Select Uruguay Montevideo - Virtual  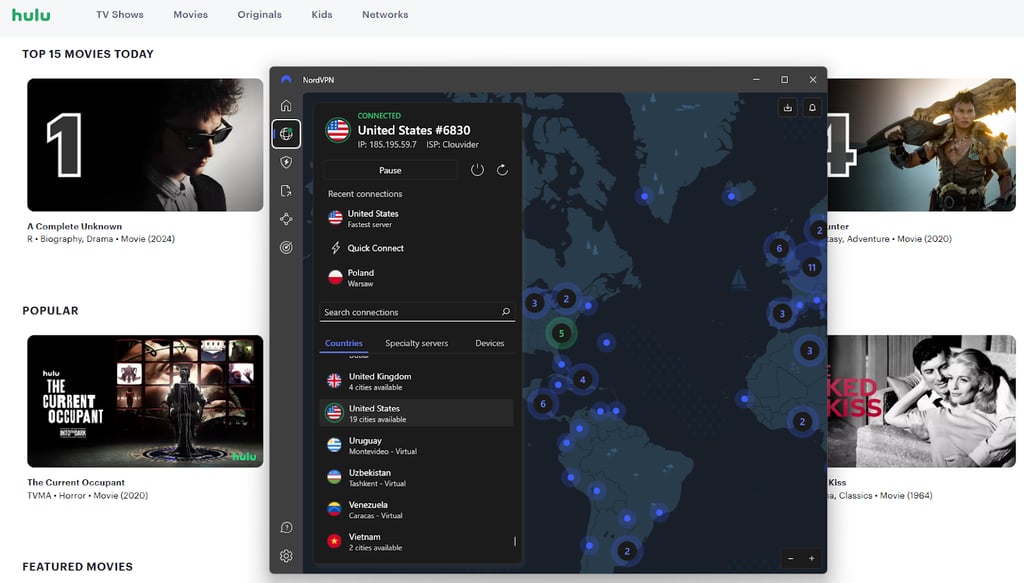tap(417, 445)
